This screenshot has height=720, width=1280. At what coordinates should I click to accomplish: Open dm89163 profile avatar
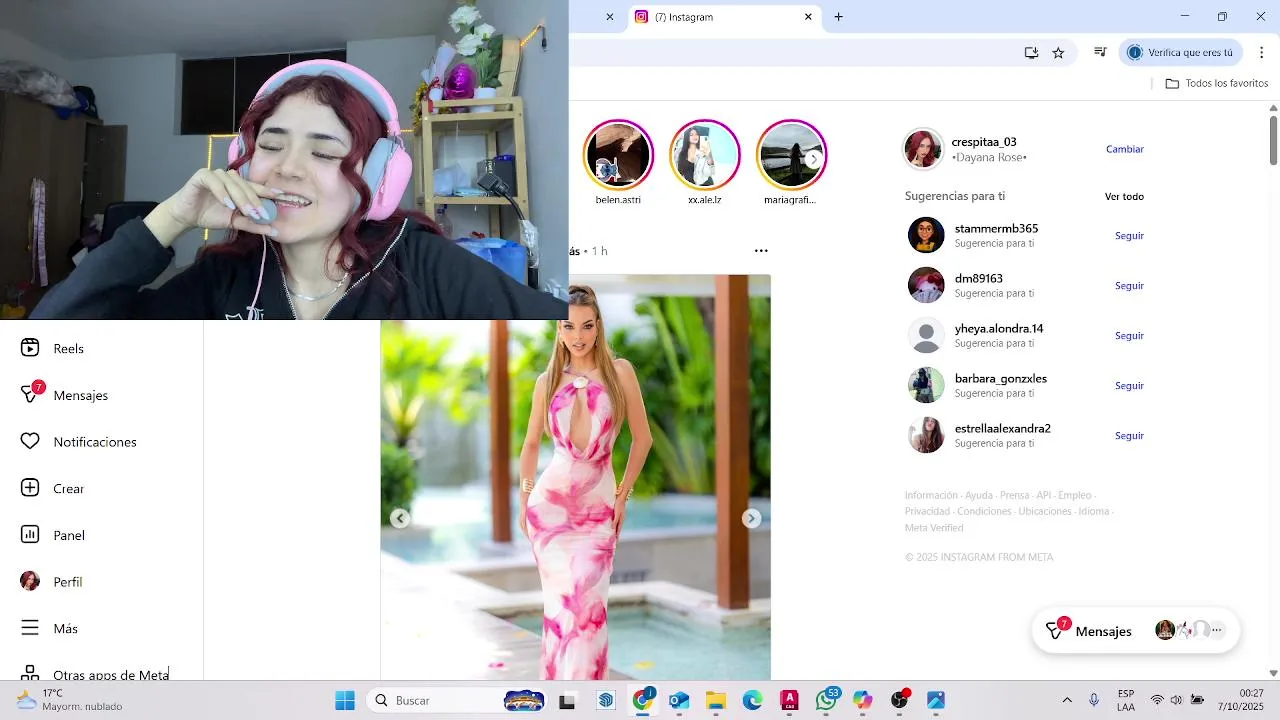pos(926,285)
